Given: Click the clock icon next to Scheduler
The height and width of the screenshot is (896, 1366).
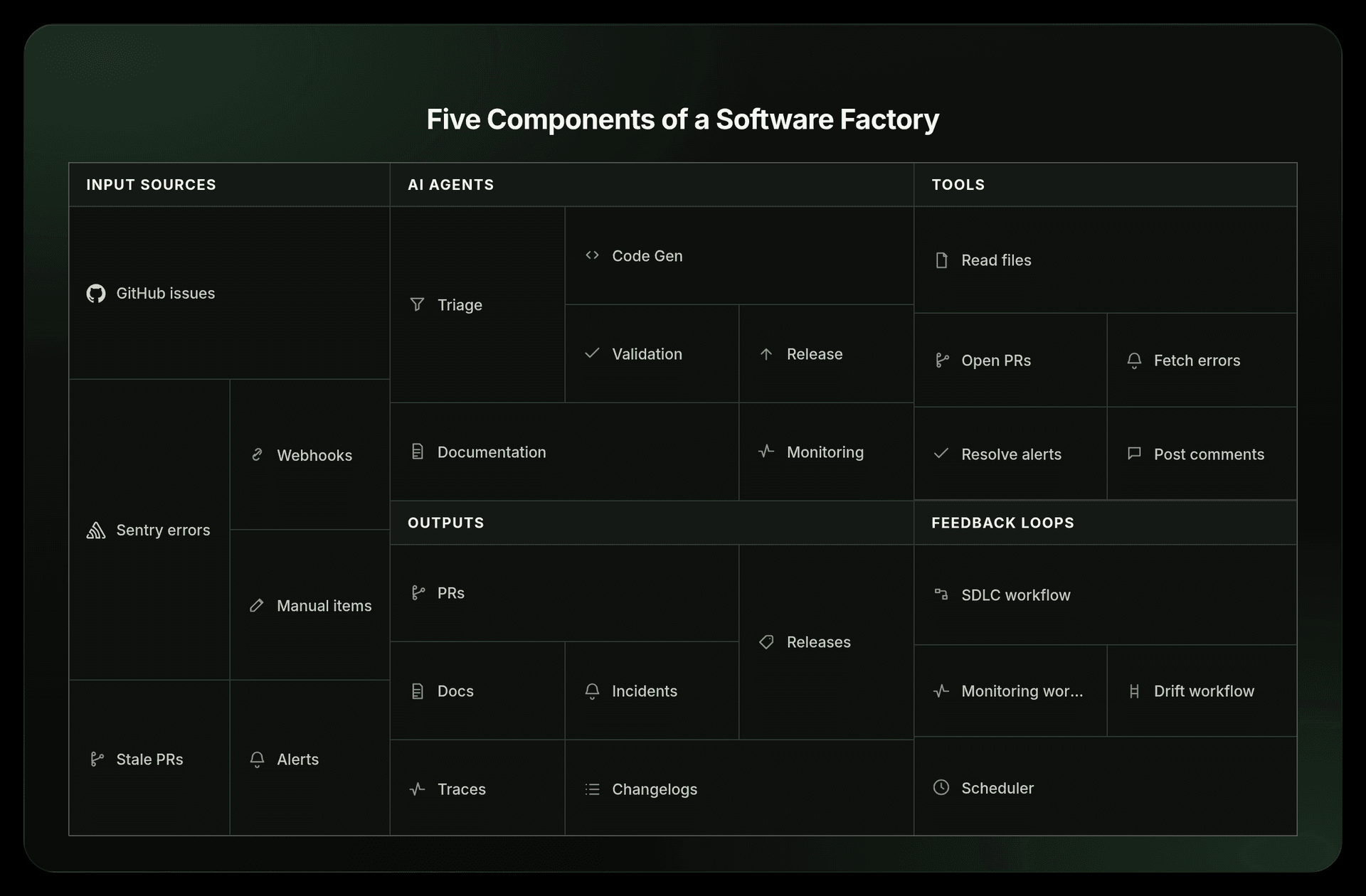Looking at the screenshot, I should pyautogui.click(x=941, y=787).
